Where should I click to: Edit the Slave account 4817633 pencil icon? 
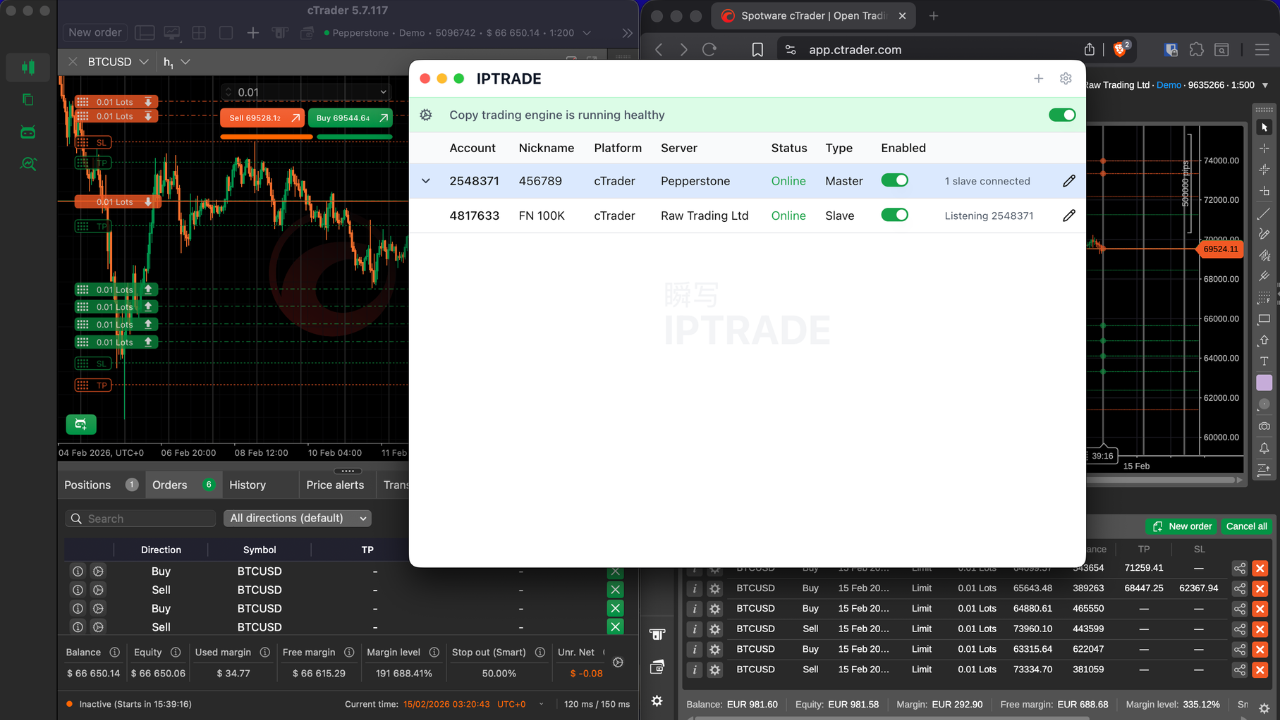(1069, 215)
